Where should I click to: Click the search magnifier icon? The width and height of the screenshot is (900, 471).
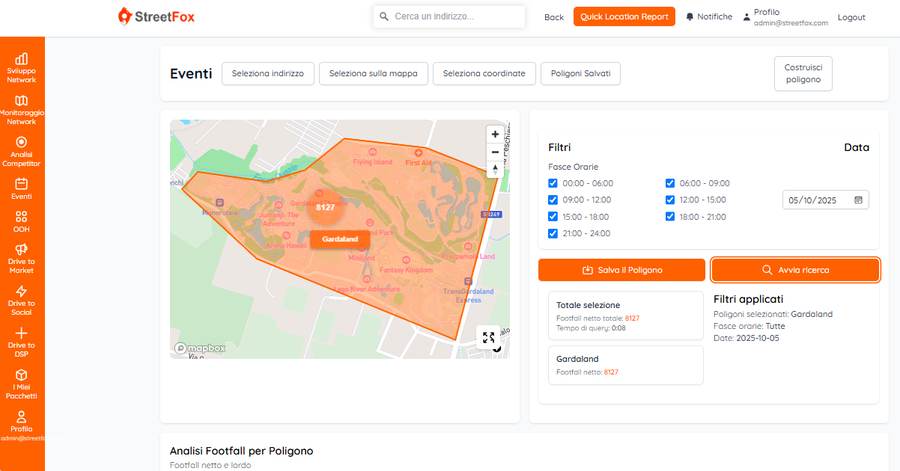[384, 17]
